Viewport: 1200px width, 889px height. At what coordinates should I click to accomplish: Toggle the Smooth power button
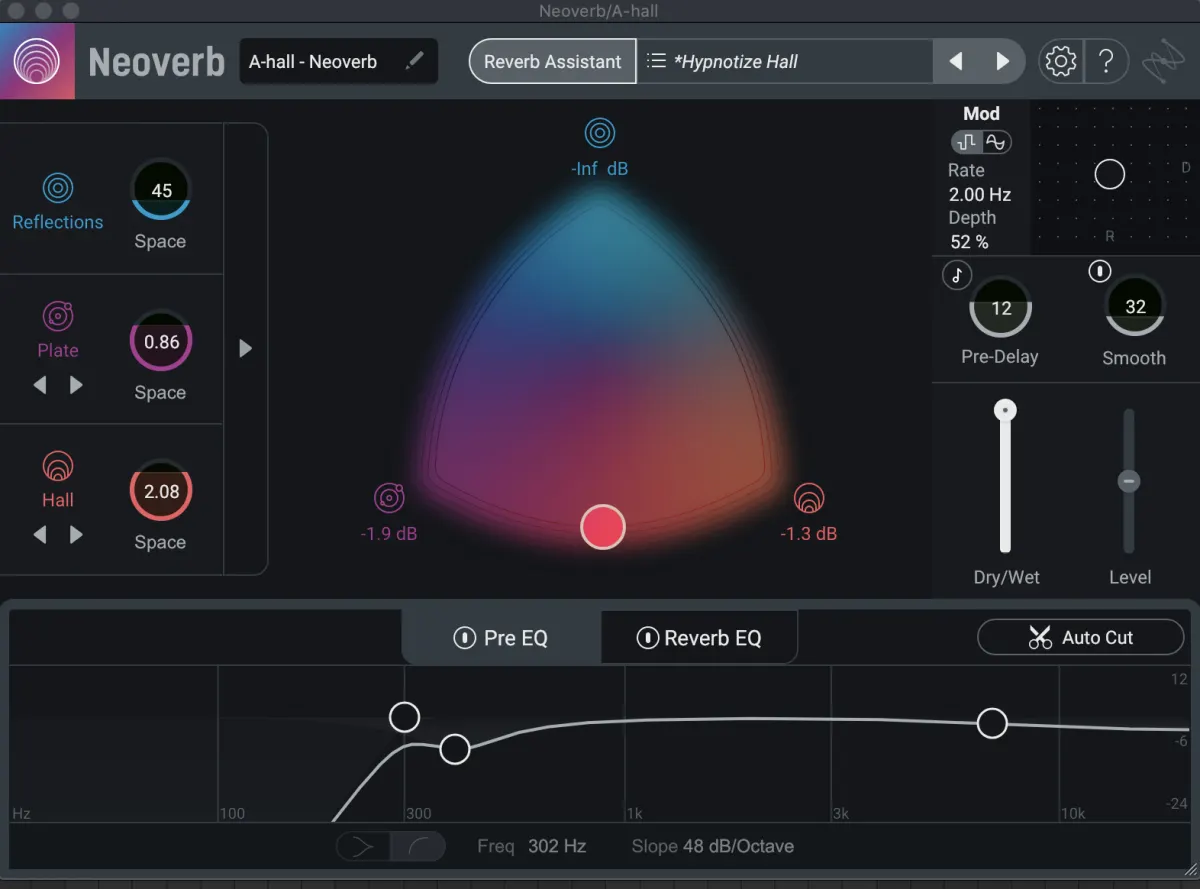tap(1100, 271)
